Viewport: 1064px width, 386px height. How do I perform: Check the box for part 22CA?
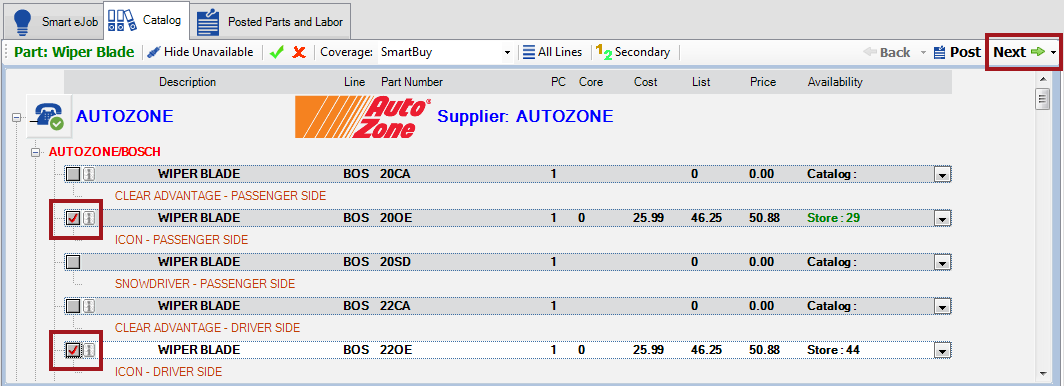[x=73, y=306]
